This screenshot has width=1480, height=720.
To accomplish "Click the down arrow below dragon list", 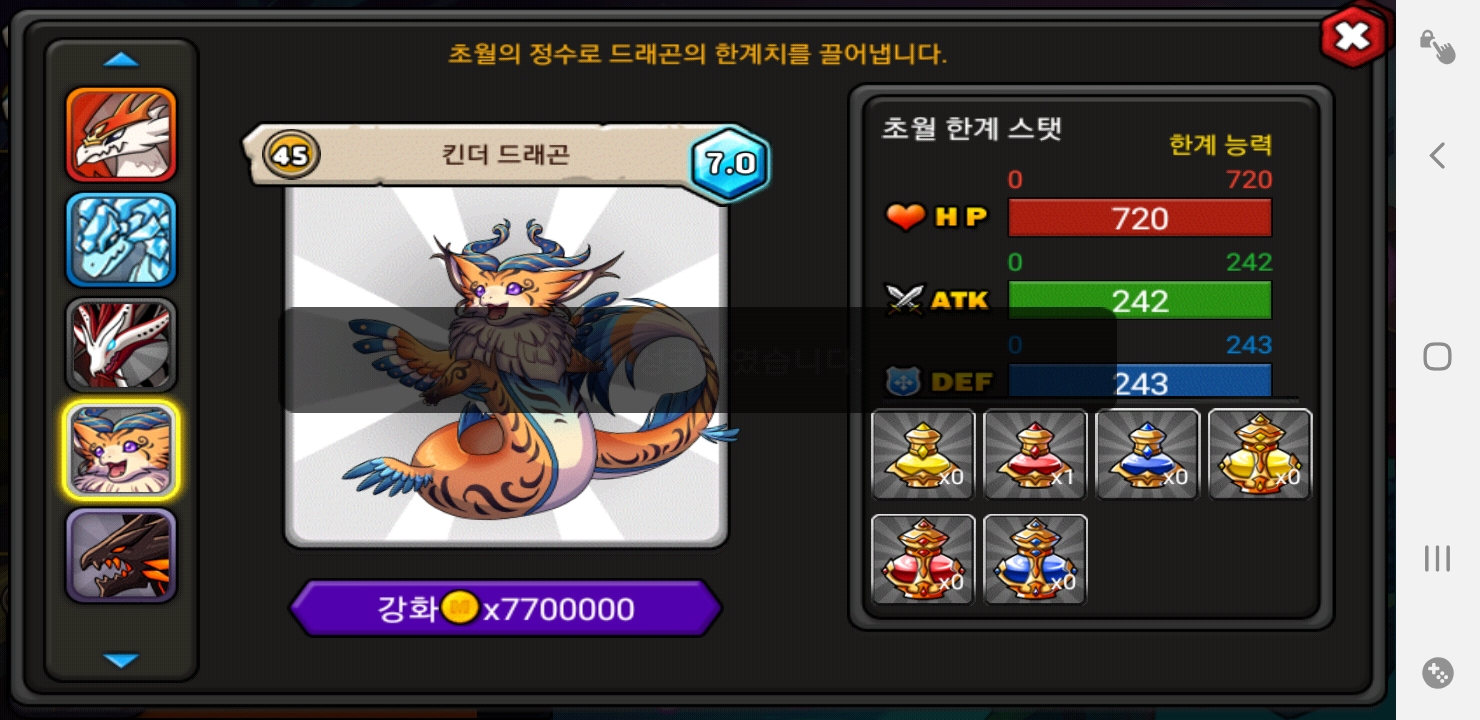I will [x=121, y=661].
